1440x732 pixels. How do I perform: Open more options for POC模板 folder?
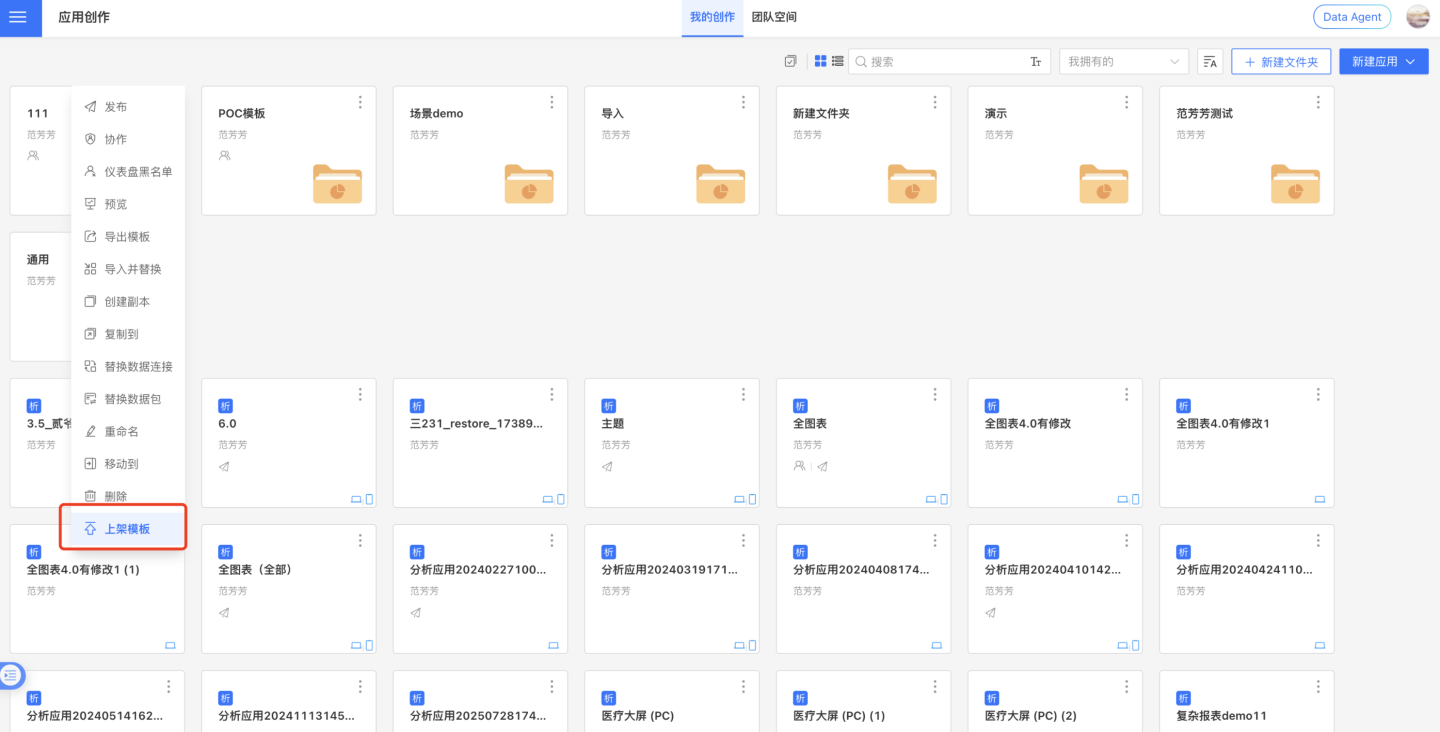pyautogui.click(x=360, y=103)
